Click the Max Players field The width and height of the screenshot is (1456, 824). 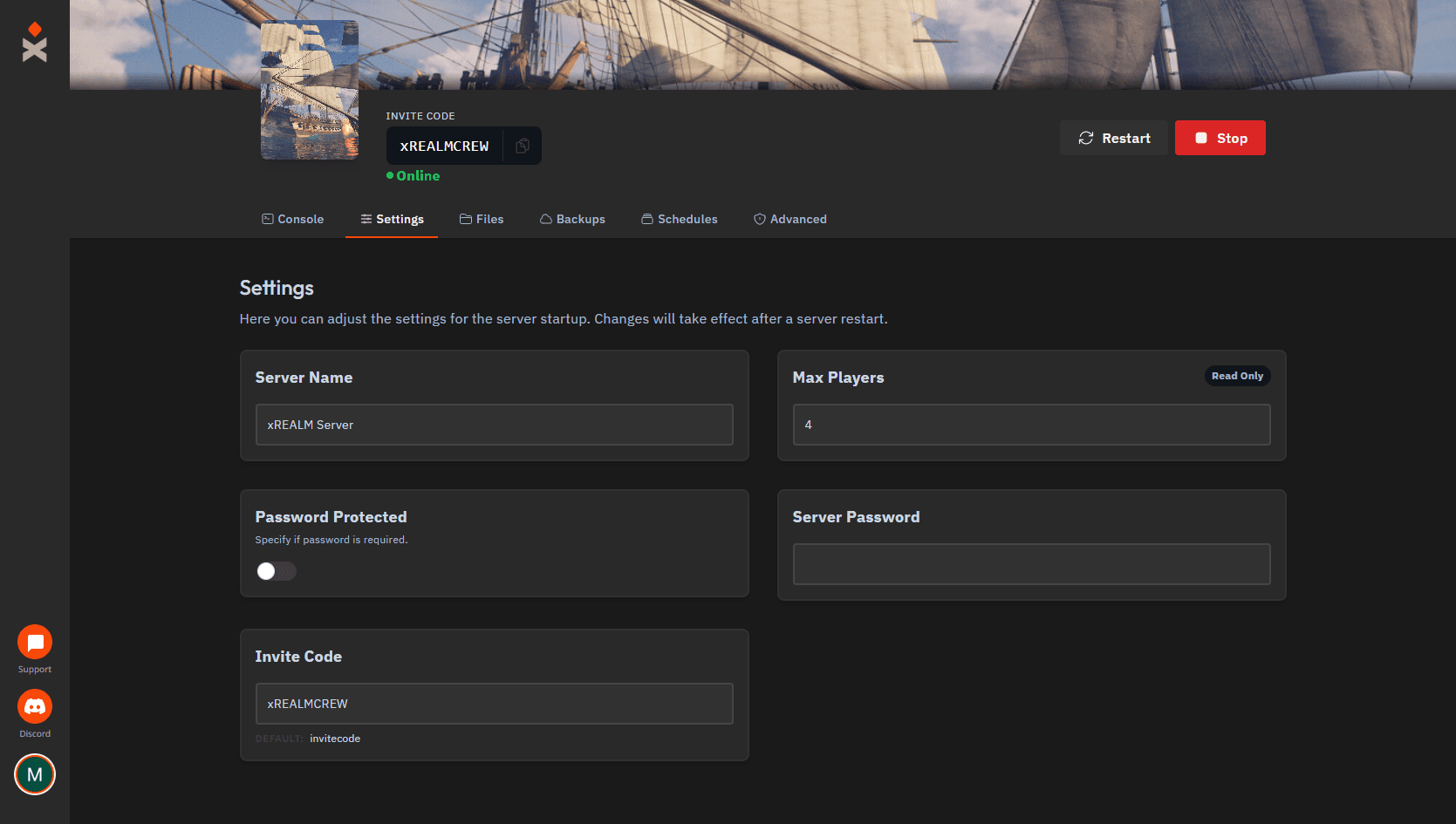(1031, 425)
